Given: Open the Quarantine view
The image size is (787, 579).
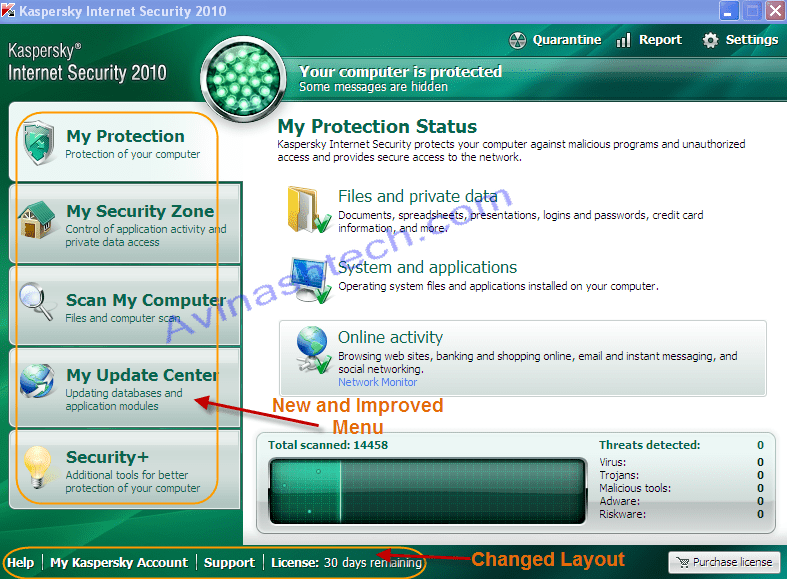Looking at the screenshot, I should click(555, 40).
